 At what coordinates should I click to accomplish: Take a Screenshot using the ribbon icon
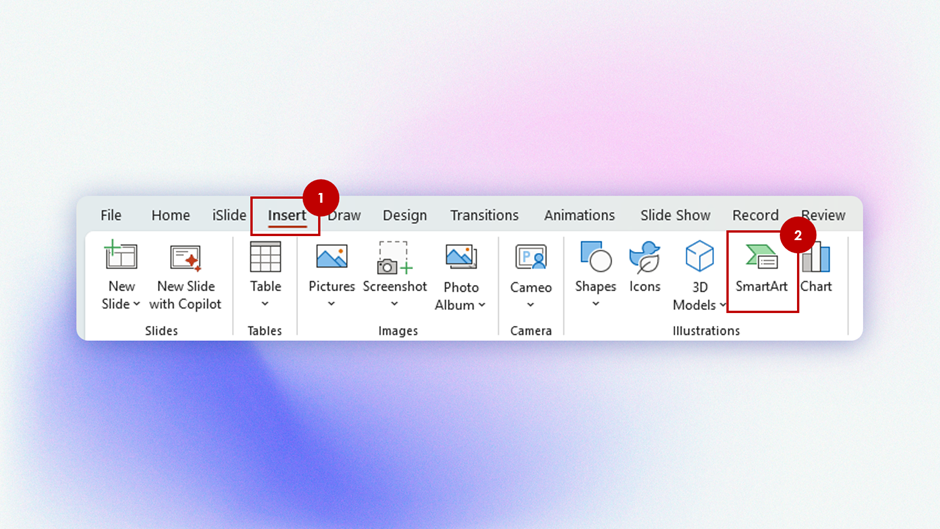394,258
